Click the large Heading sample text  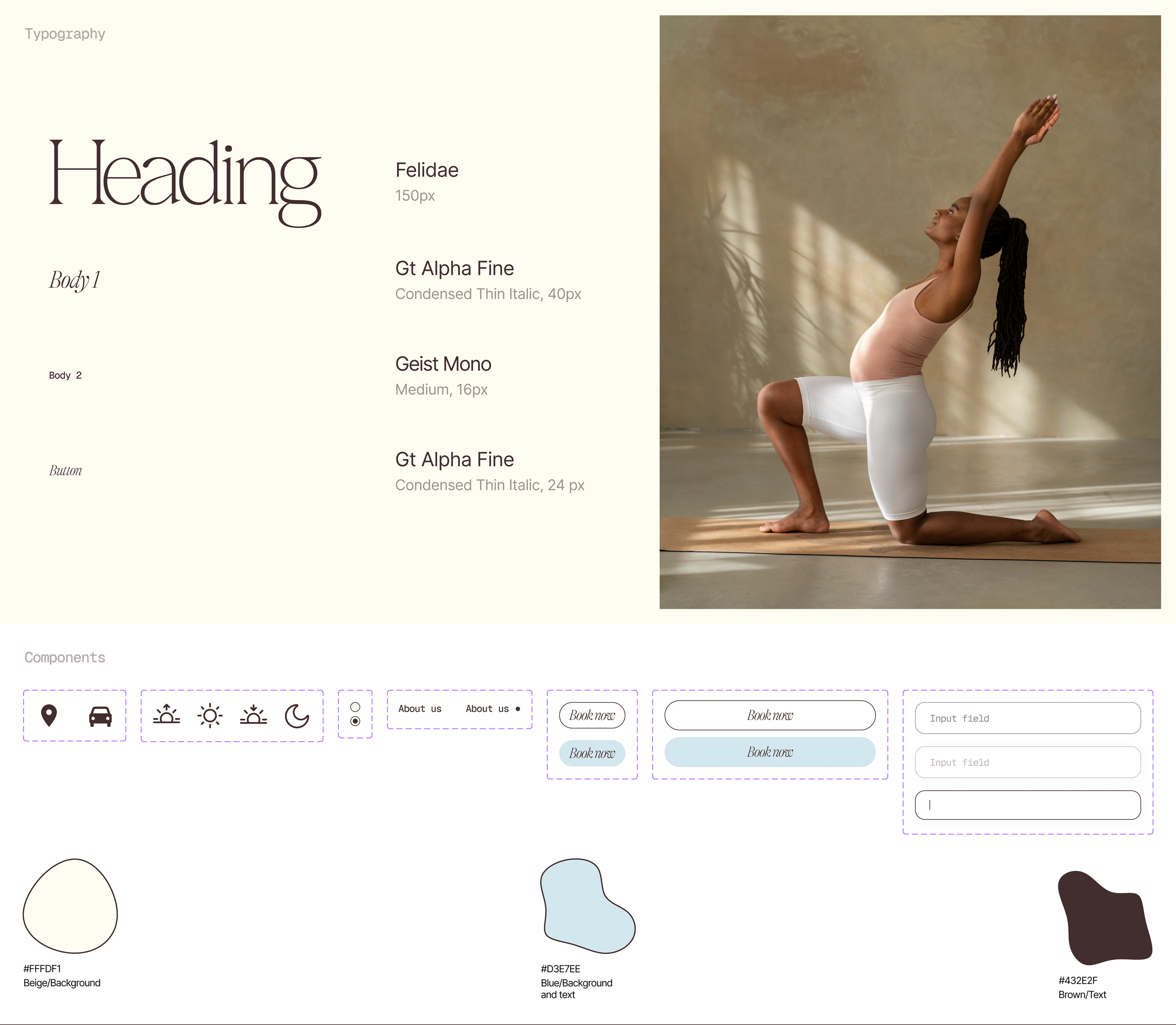click(x=185, y=183)
